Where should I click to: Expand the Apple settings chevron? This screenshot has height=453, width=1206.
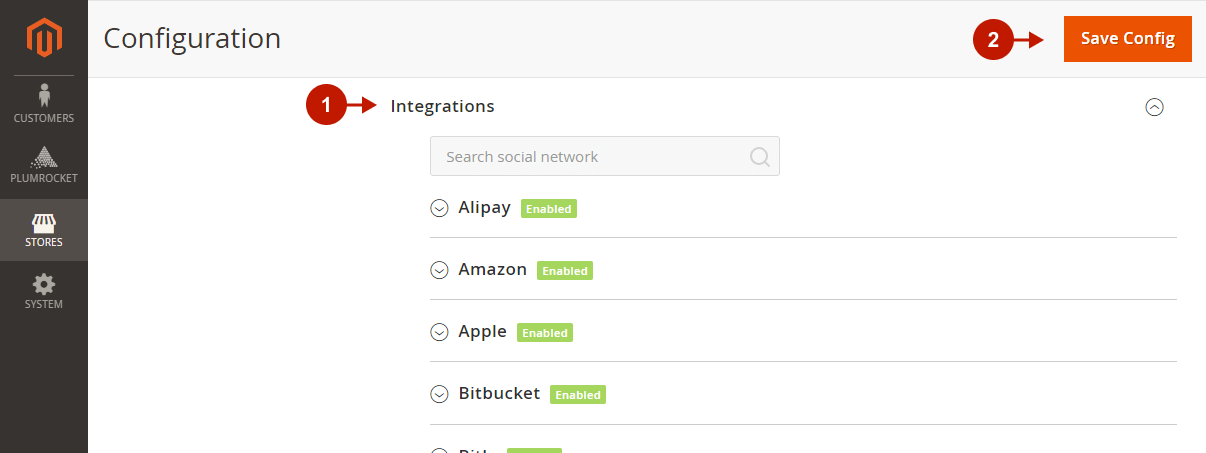439,332
